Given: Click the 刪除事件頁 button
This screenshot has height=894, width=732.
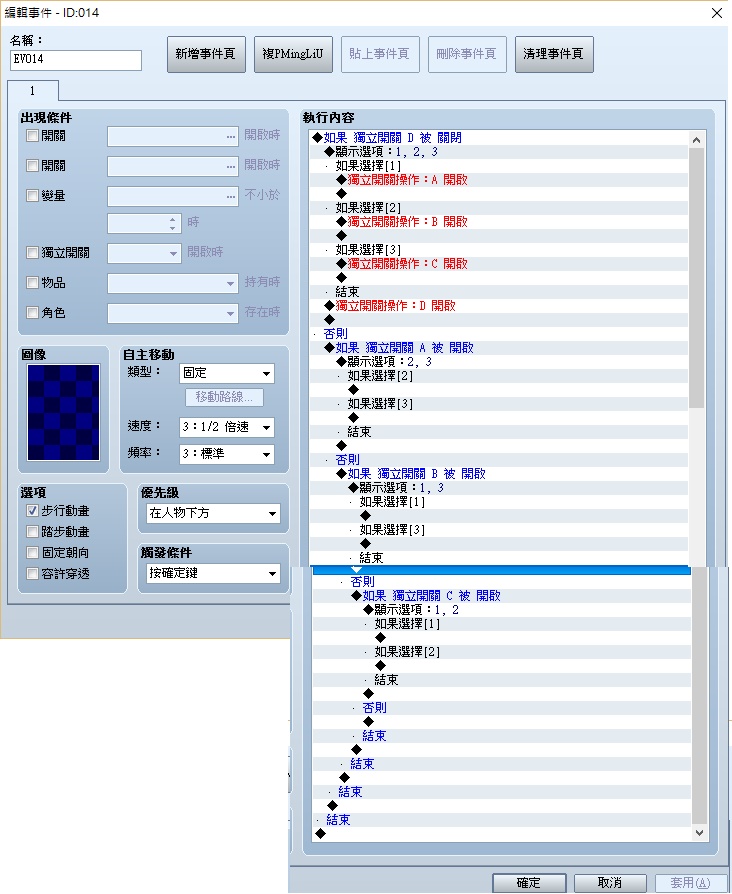Looking at the screenshot, I should point(467,54).
